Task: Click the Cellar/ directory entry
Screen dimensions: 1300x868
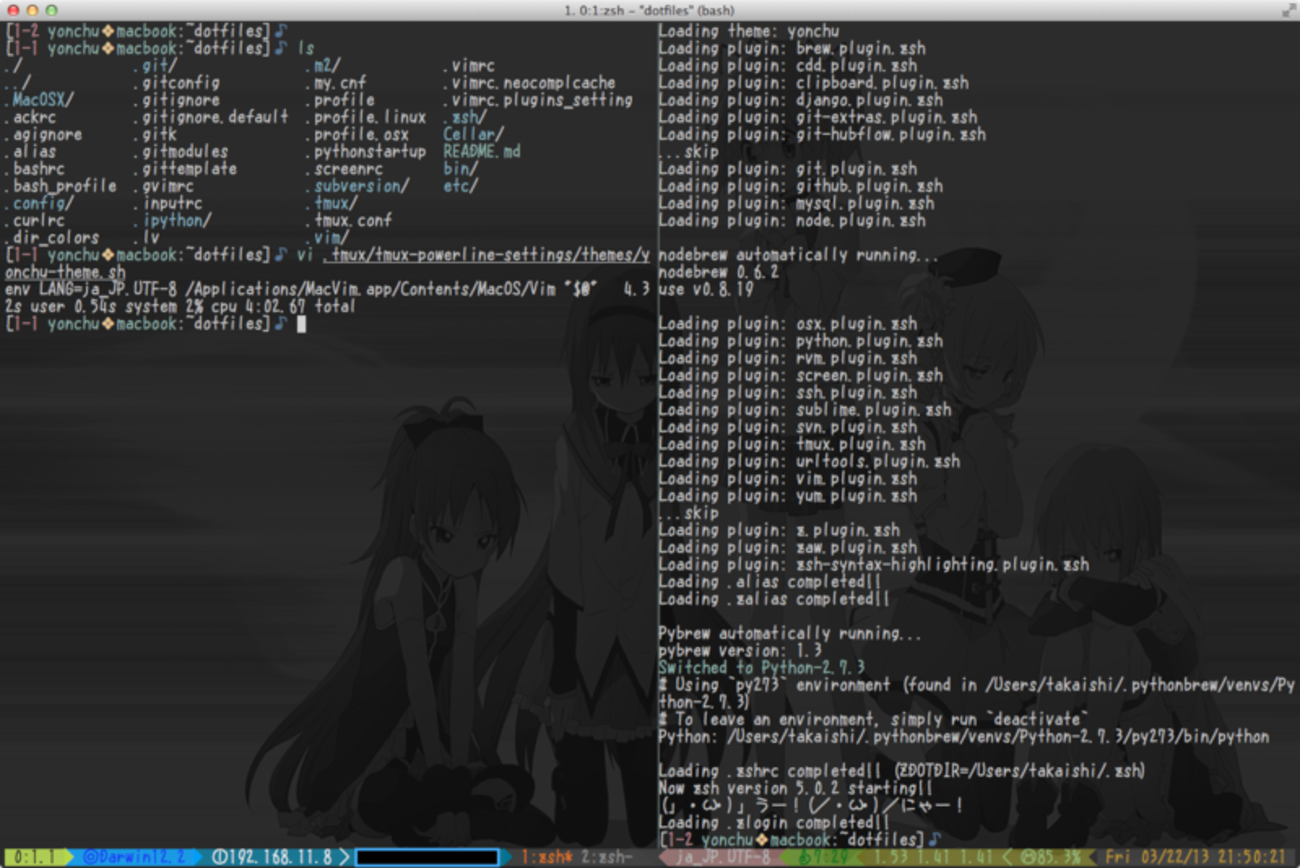Action: [x=474, y=135]
